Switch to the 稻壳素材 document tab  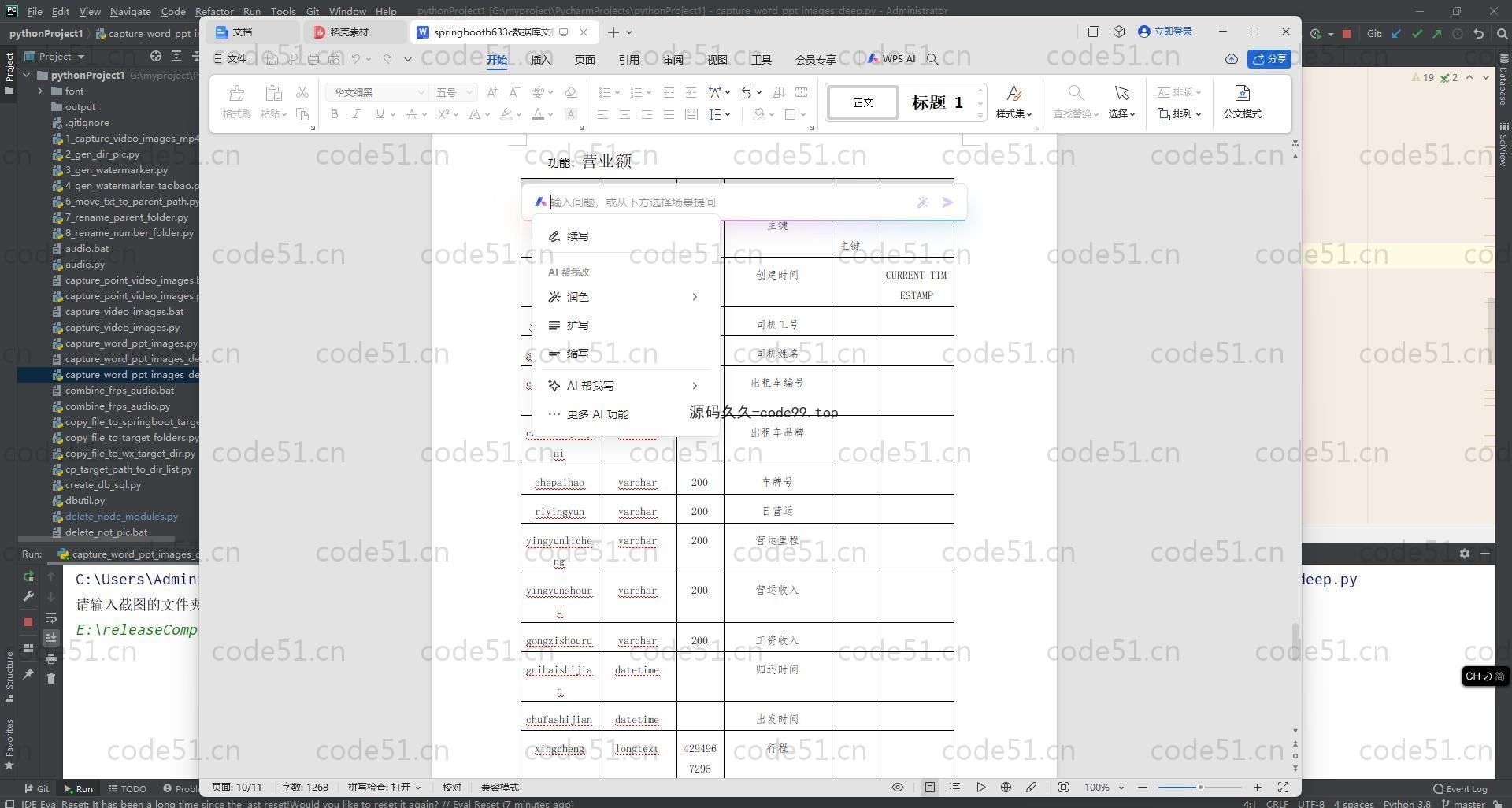[x=350, y=32]
